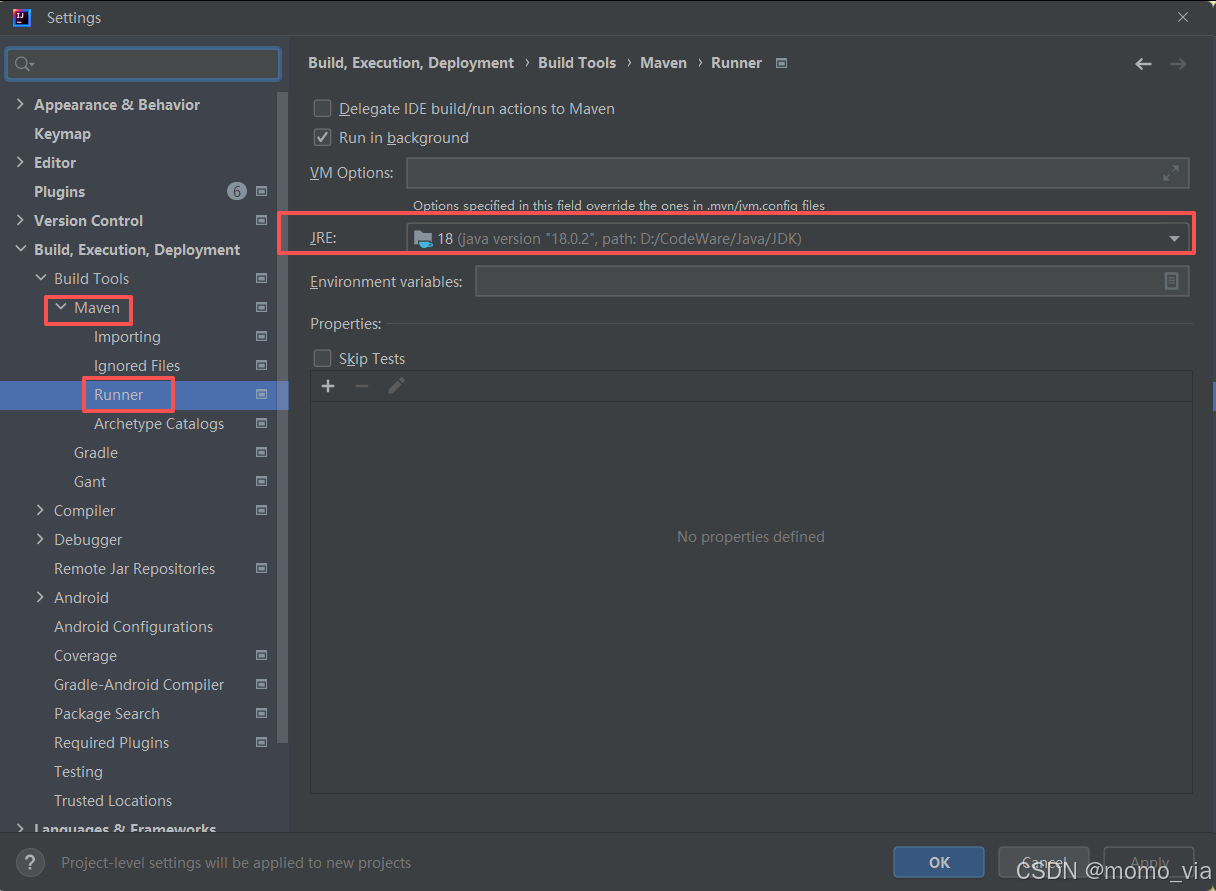Click Build, Execution, Deployment breadcrumb

point(411,62)
